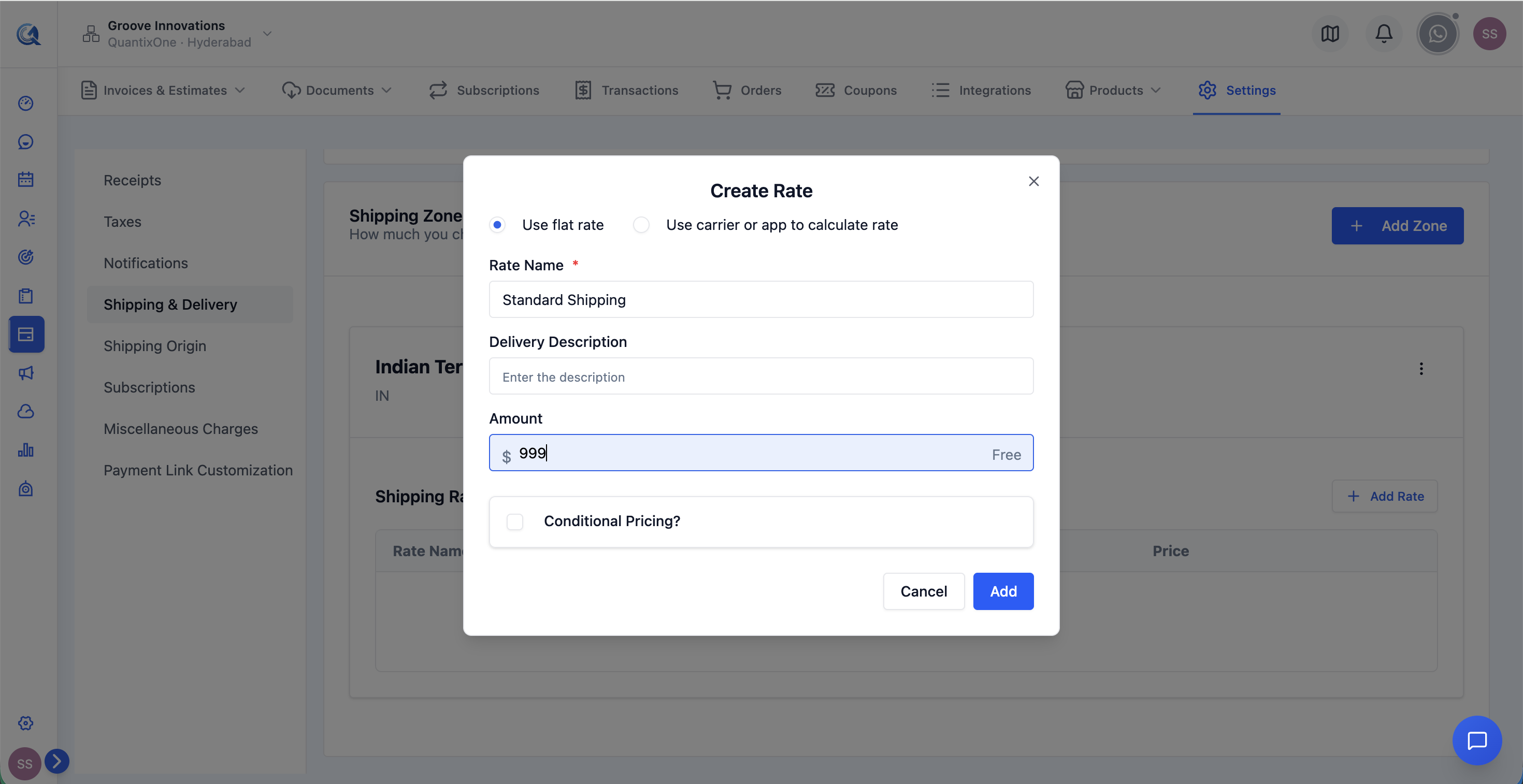The image size is (1523, 784).
Task: Open Taxes settings section
Action: coord(122,222)
